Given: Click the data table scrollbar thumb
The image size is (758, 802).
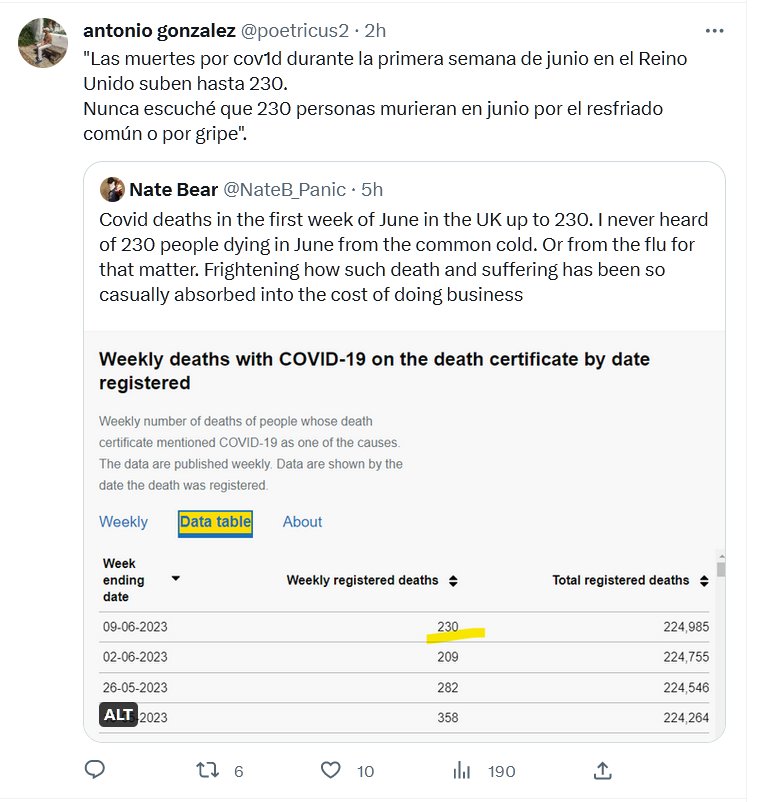Looking at the screenshot, I should pyautogui.click(x=720, y=568).
